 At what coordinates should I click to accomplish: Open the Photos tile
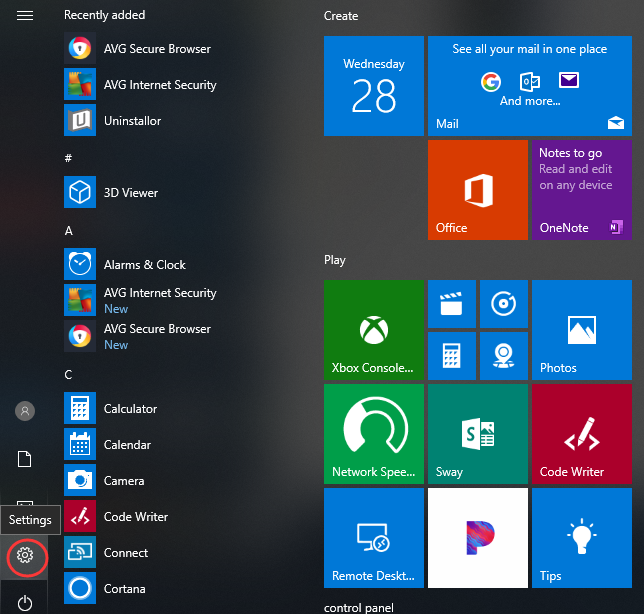pyautogui.click(x=582, y=330)
